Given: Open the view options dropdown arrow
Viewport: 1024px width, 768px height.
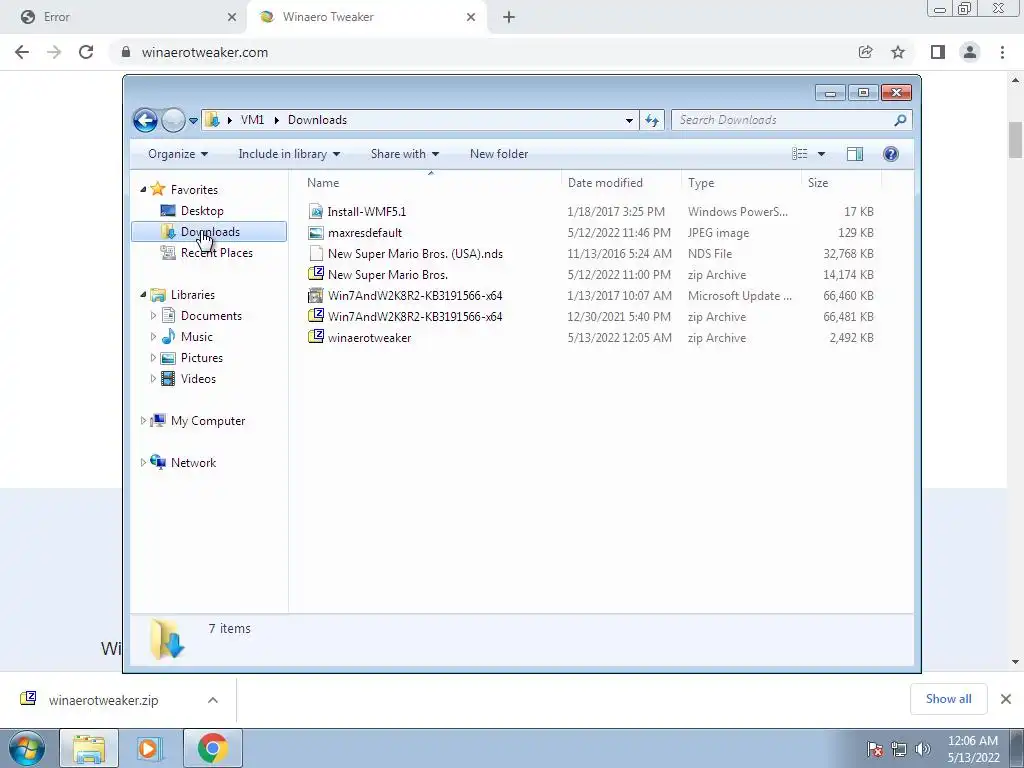Looking at the screenshot, I should coord(822,154).
